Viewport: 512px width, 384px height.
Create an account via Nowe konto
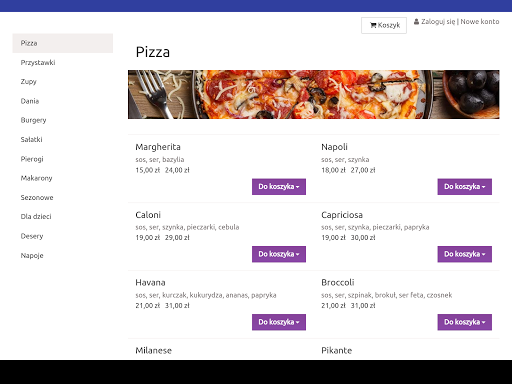click(480, 22)
